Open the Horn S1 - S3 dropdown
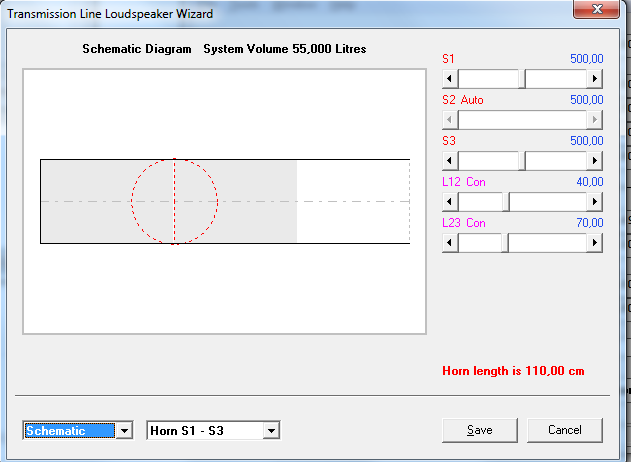 click(272, 431)
